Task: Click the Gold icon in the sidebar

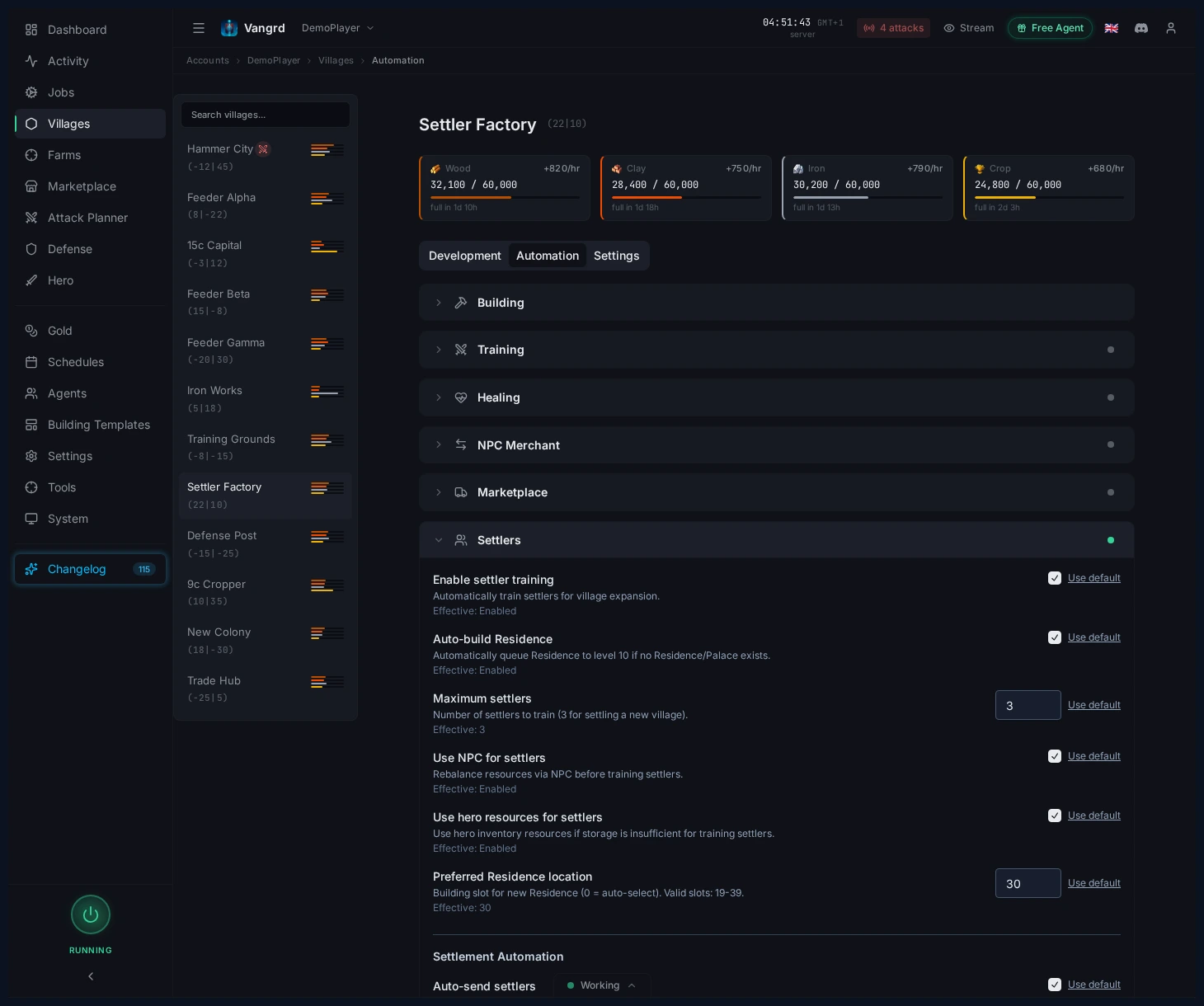Action: tap(32, 331)
